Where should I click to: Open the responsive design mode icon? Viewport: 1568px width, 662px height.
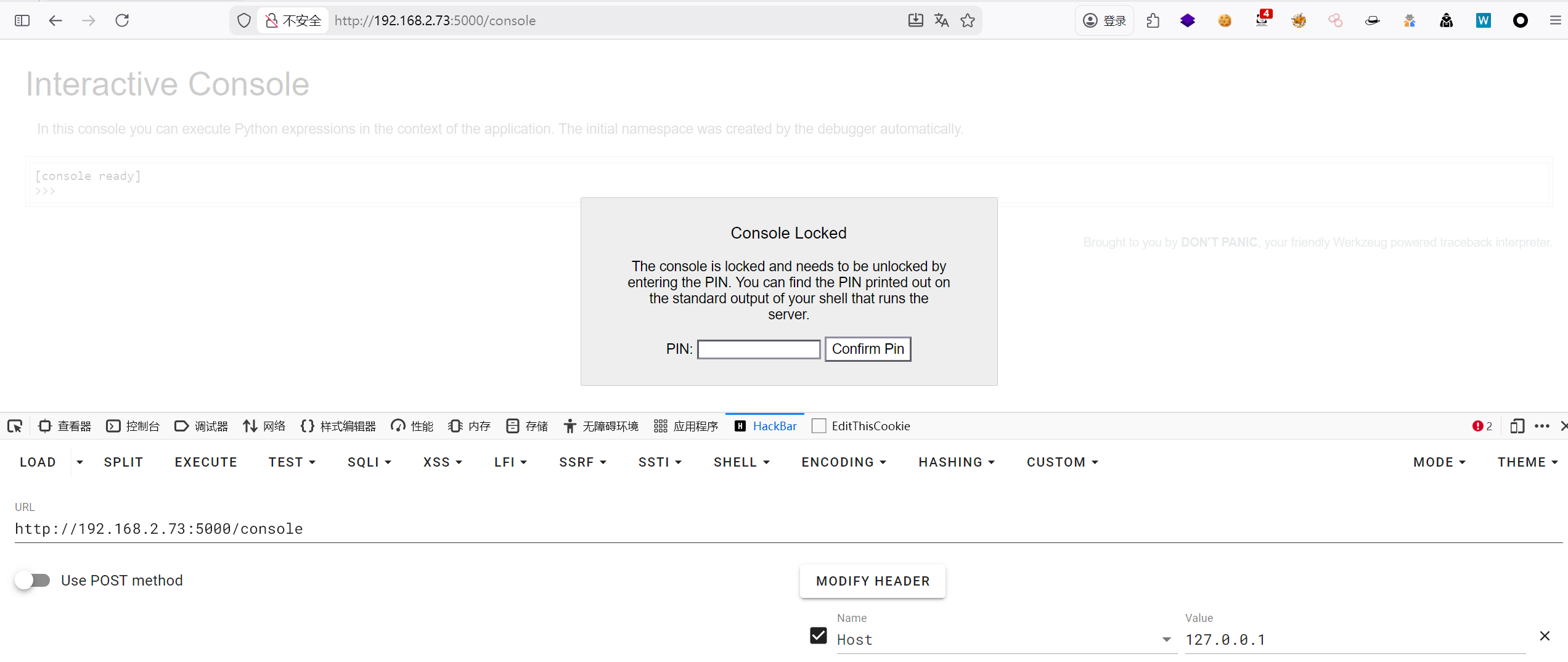[x=1517, y=426]
